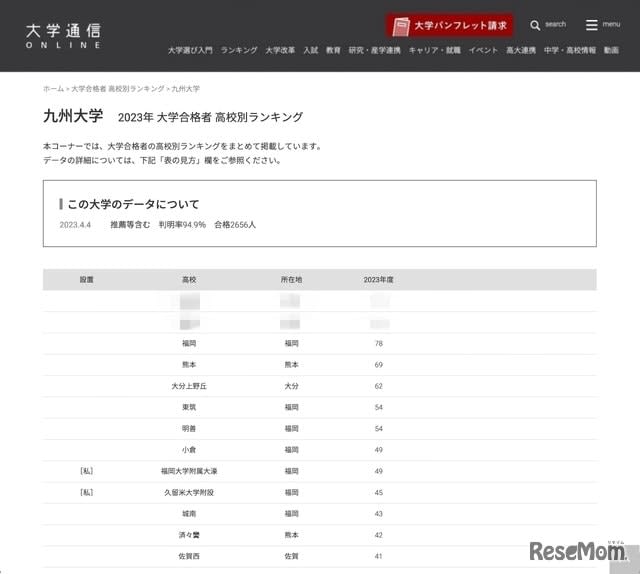
Task: Click the 高校 column header
Action: point(189,280)
